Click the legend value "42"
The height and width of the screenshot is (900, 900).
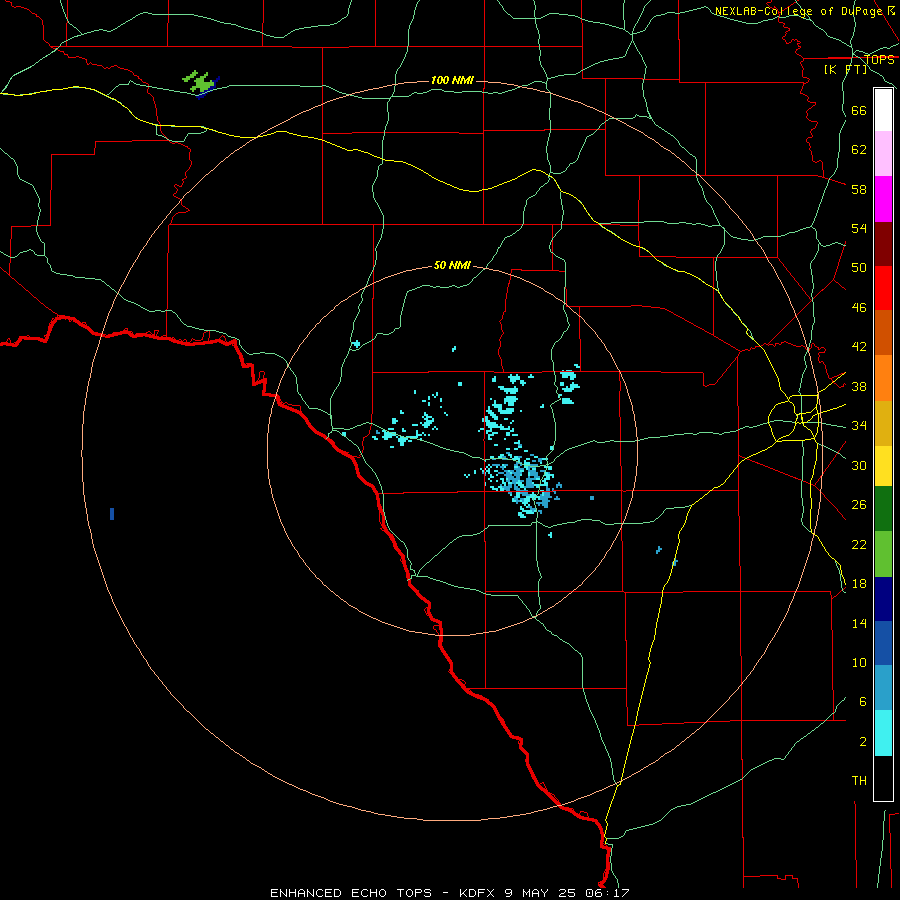pyautogui.click(x=859, y=347)
